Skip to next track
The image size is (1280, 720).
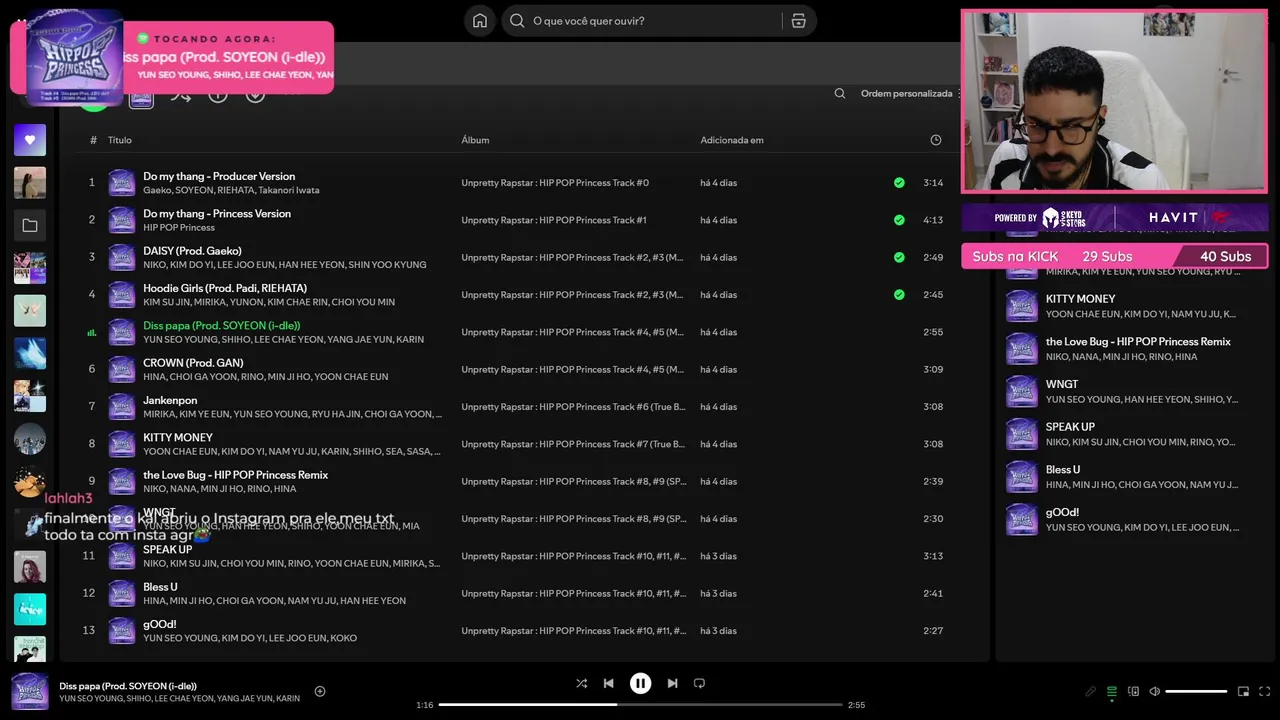(x=672, y=683)
